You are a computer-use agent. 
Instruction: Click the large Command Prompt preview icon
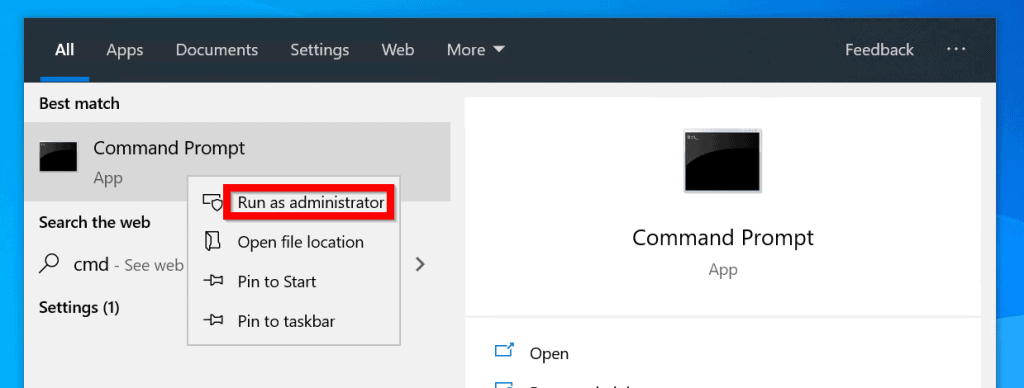coord(722,161)
